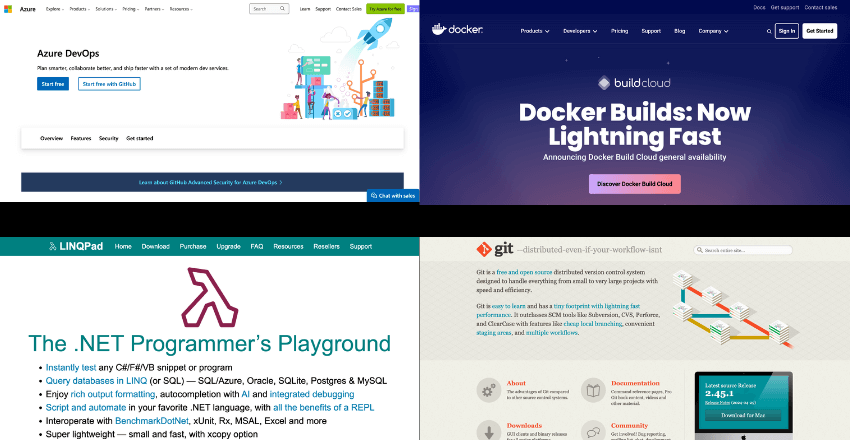Viewport: 850px width, 440px height.
Task: Open git free and open source link
Action: pyautogui.click(x=525, y=273)
